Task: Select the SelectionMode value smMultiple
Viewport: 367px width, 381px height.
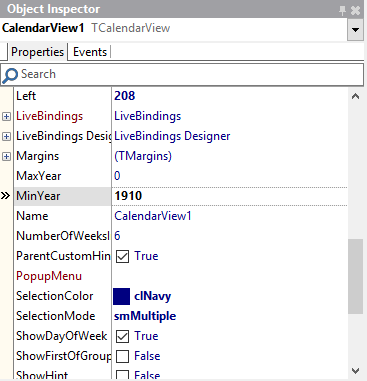Action: tap(145, 316)
